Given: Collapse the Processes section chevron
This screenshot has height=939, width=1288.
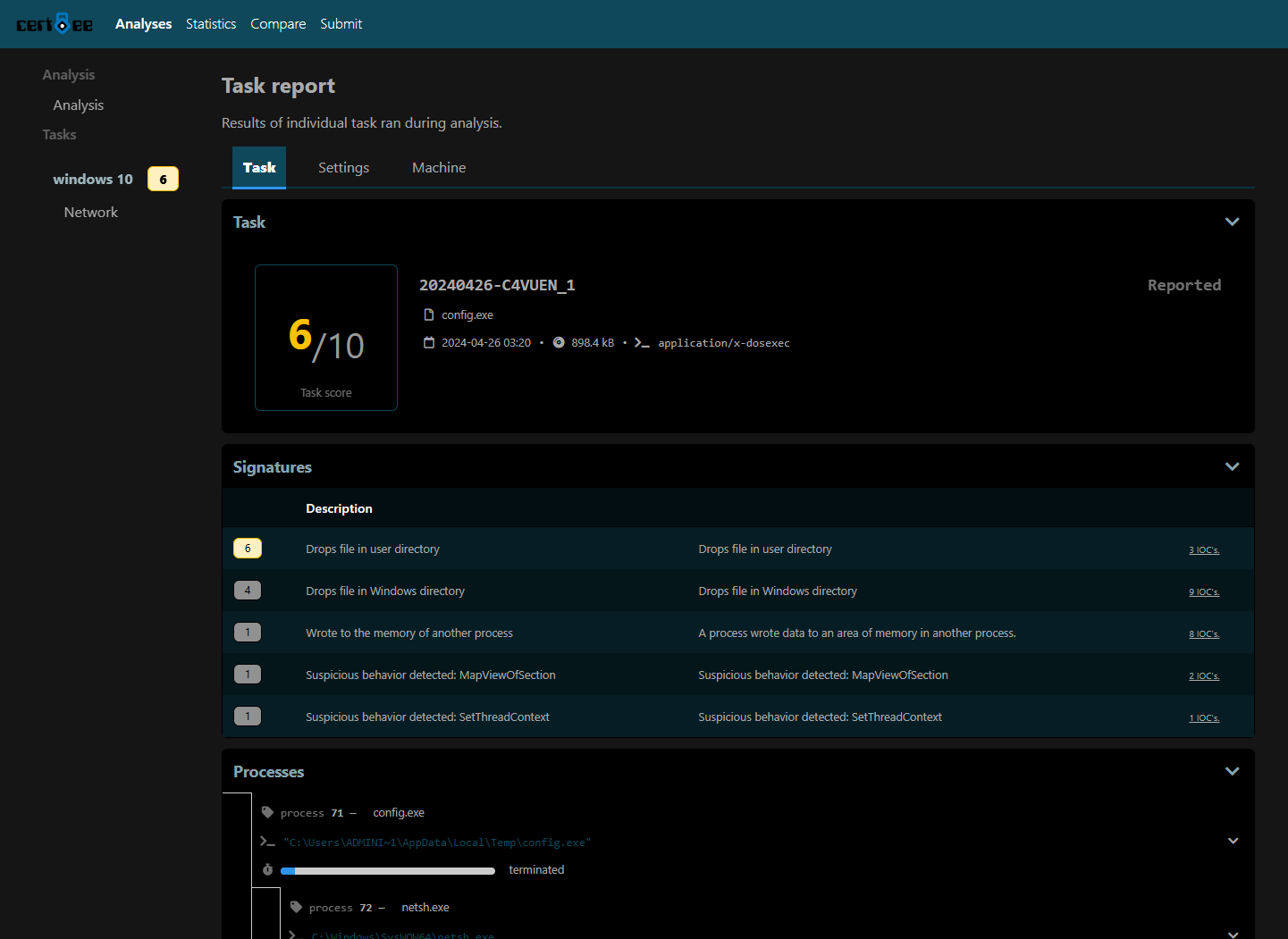Looking at the screenshot, I should tap(1232, 772).
